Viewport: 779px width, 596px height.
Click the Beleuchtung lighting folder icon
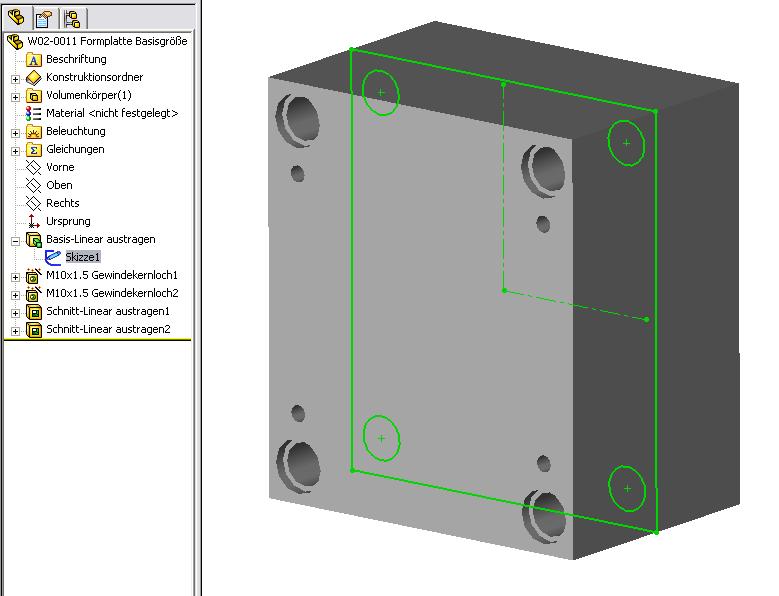point(33,132)
